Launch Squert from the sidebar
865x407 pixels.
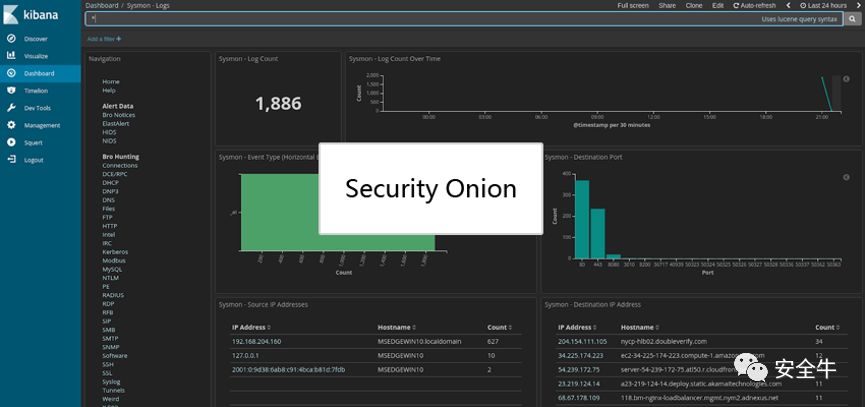click(x=33, y=143)
